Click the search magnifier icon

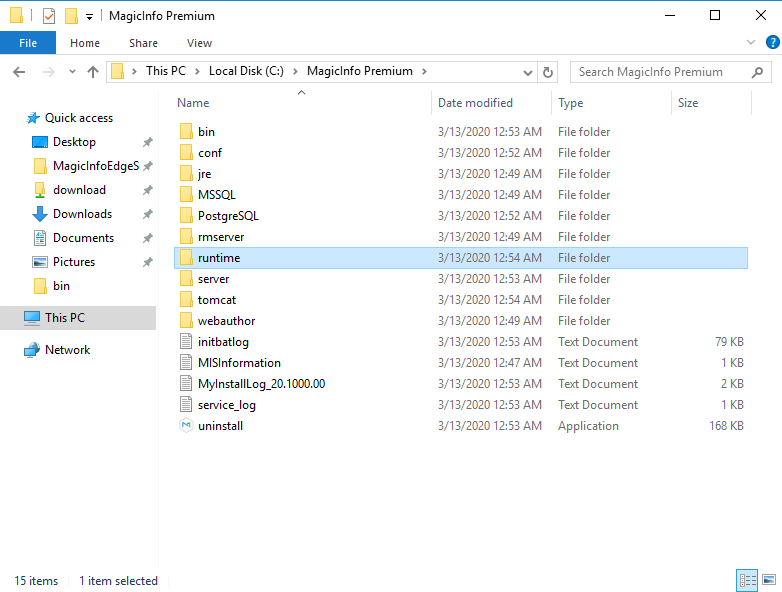click(757, 72)
